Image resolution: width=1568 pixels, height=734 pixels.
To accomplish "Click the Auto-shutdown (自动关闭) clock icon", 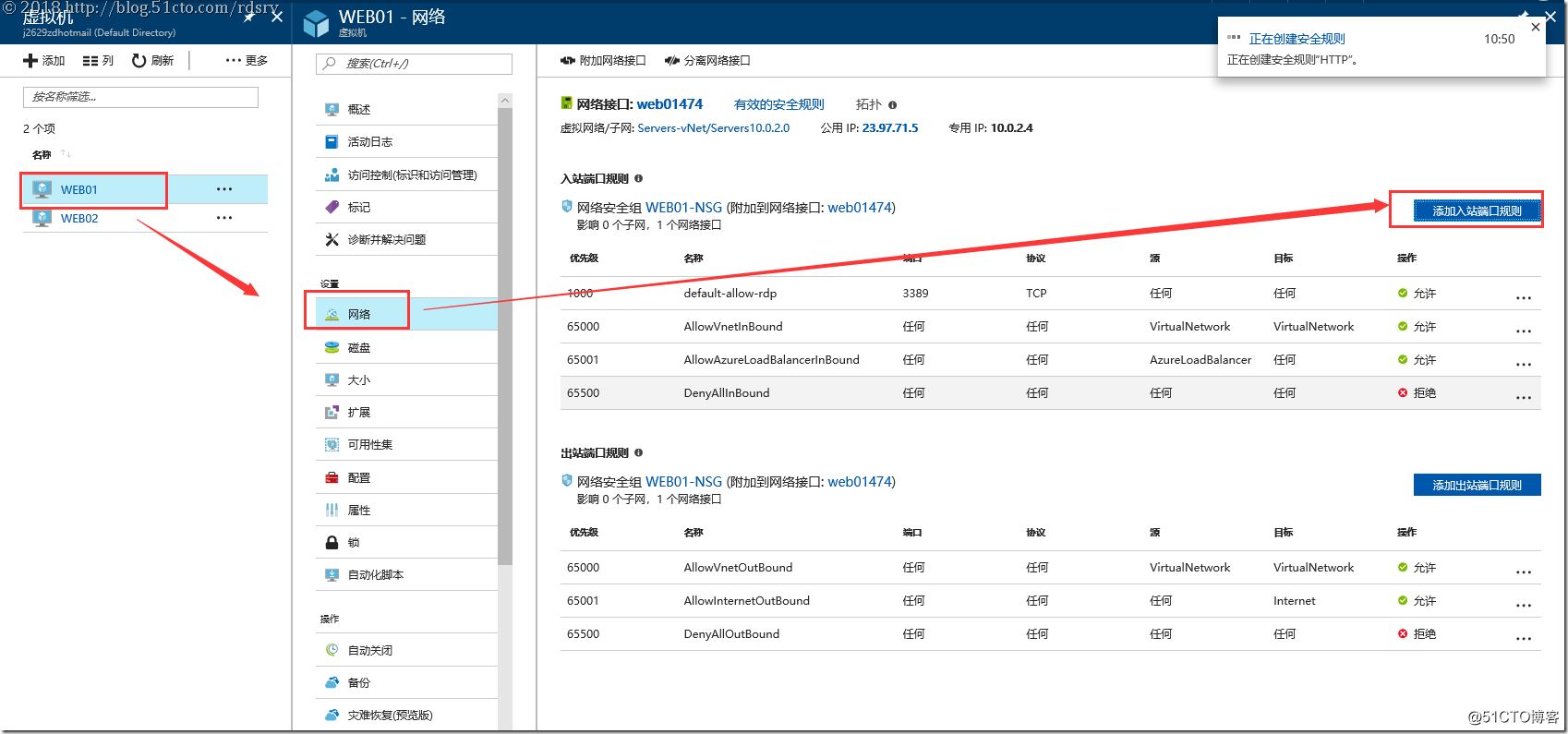I will 332,650.
